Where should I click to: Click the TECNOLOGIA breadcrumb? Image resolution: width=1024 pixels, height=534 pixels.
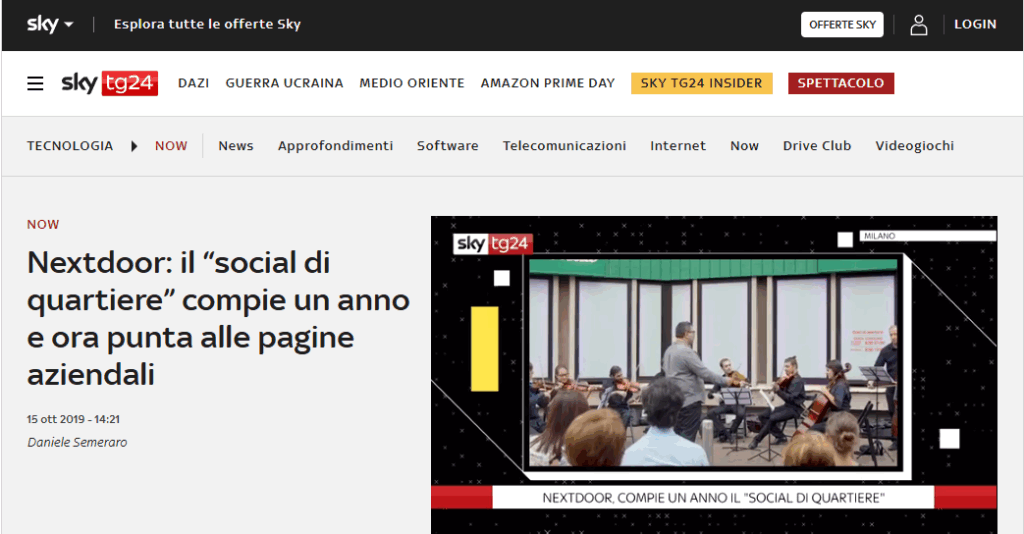coord(70,146)
